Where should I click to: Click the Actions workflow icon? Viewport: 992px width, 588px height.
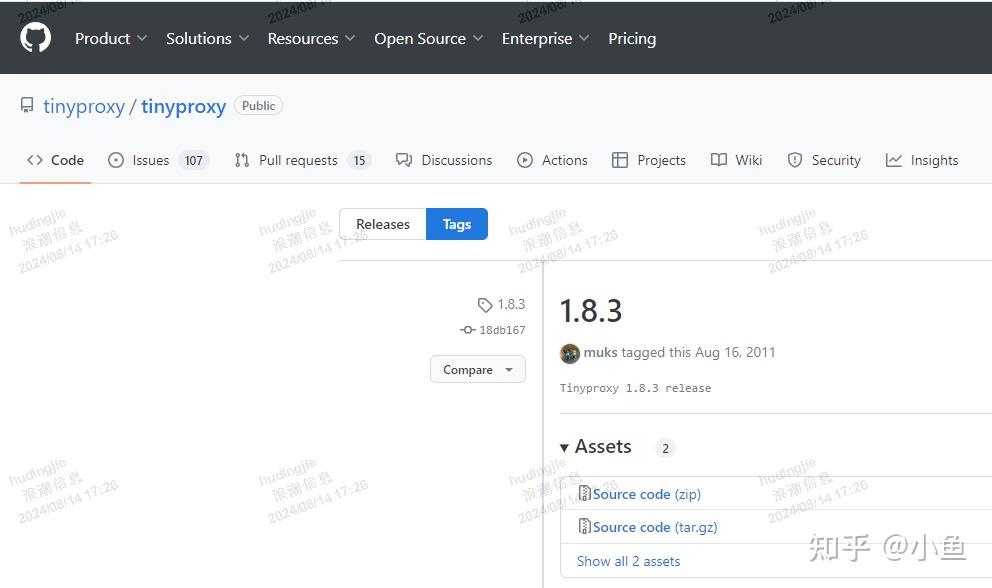[524, 160]
